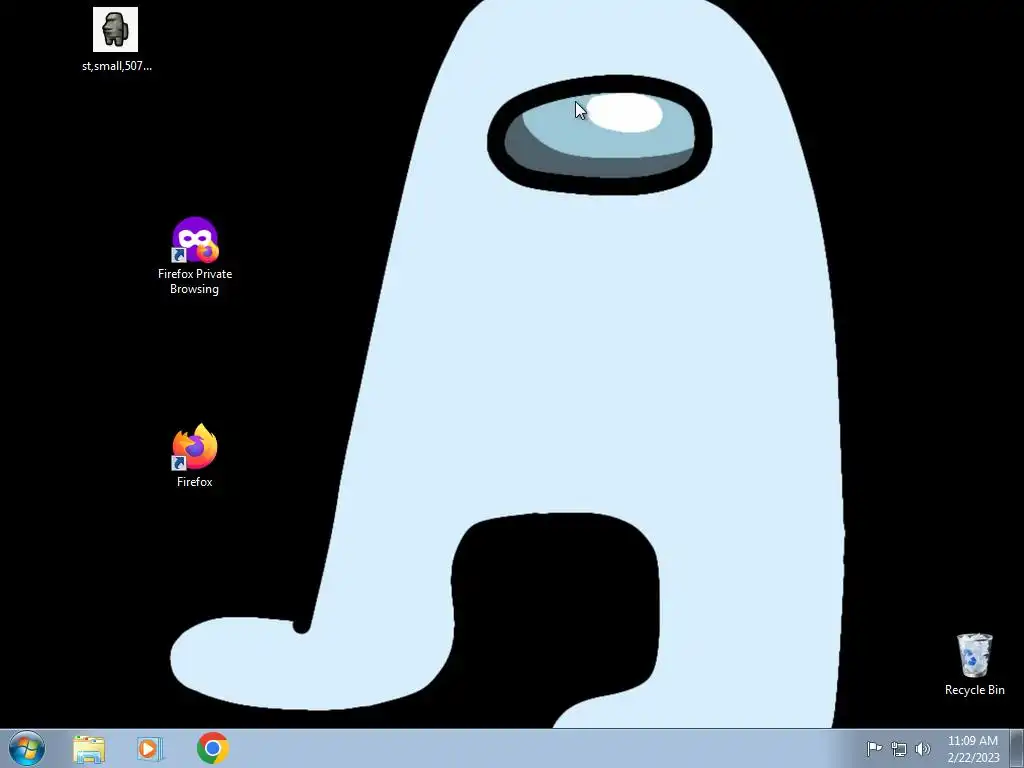Select the Firefox desktop shortcut
Viewport: 1024px width, 768px height.
click(x=195, y=447)
